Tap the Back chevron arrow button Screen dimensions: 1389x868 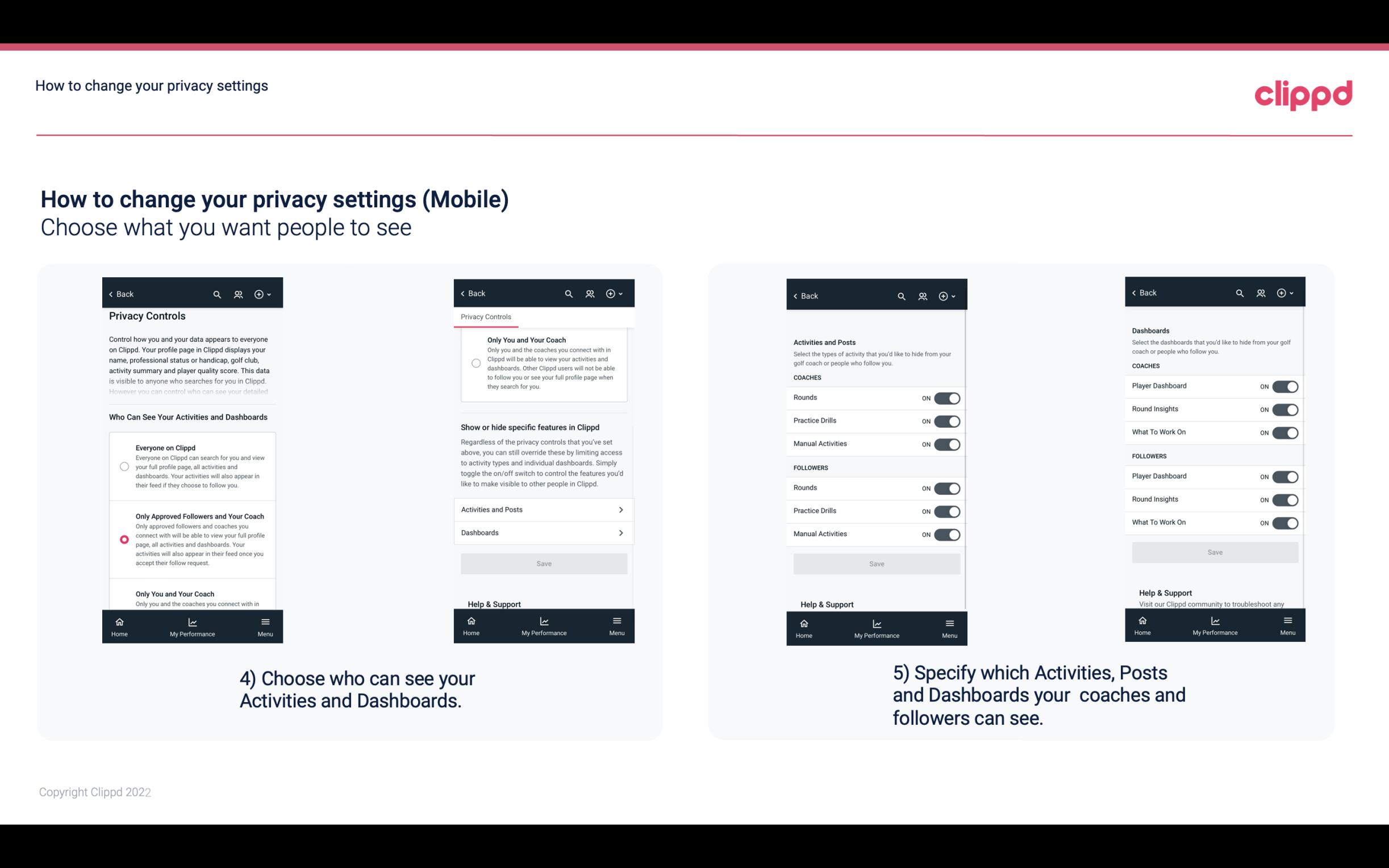(x=111, y=294)
